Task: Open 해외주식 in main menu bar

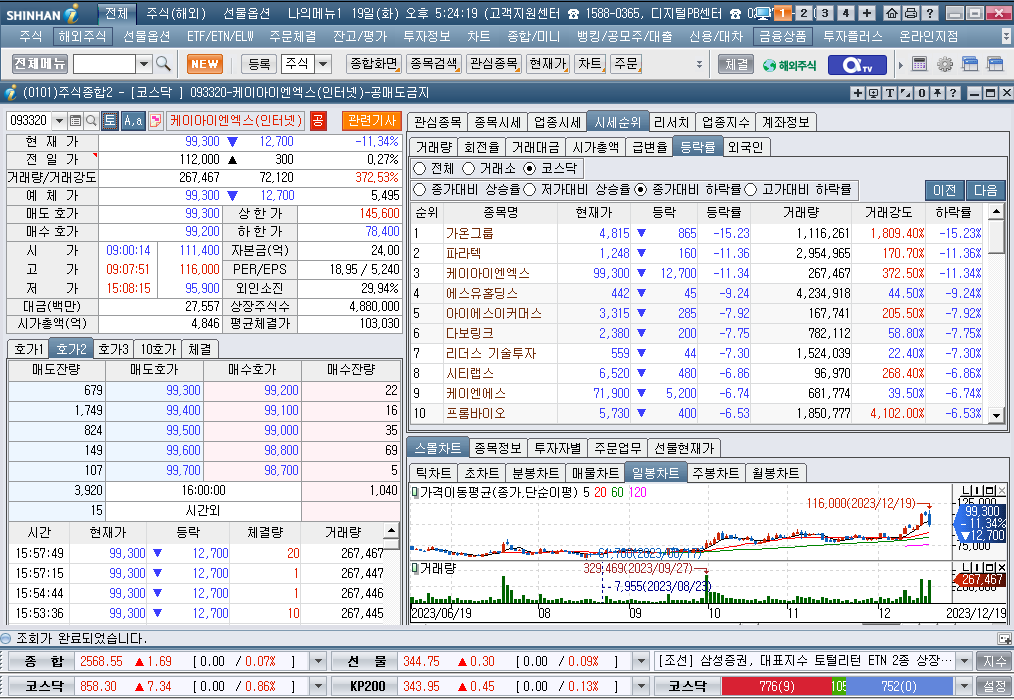Action: (x=82, y=37)
